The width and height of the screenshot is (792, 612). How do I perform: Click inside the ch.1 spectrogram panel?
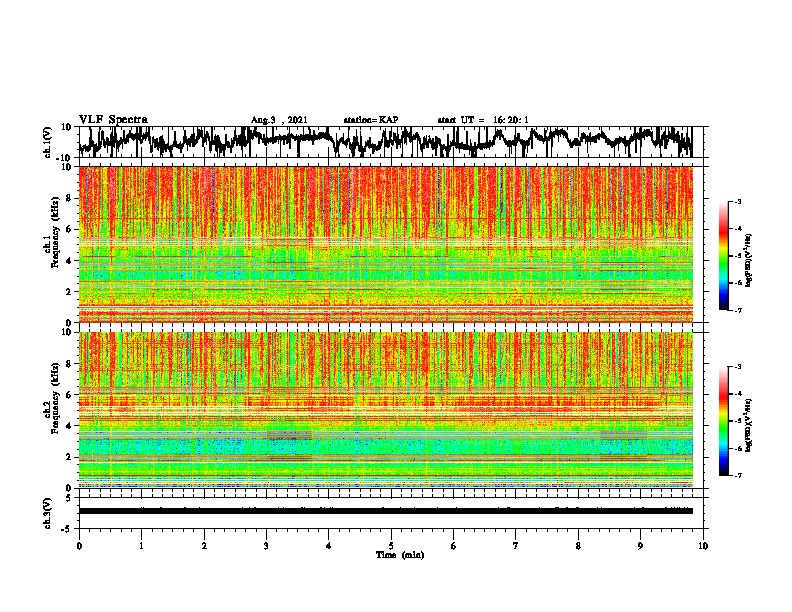386,244
